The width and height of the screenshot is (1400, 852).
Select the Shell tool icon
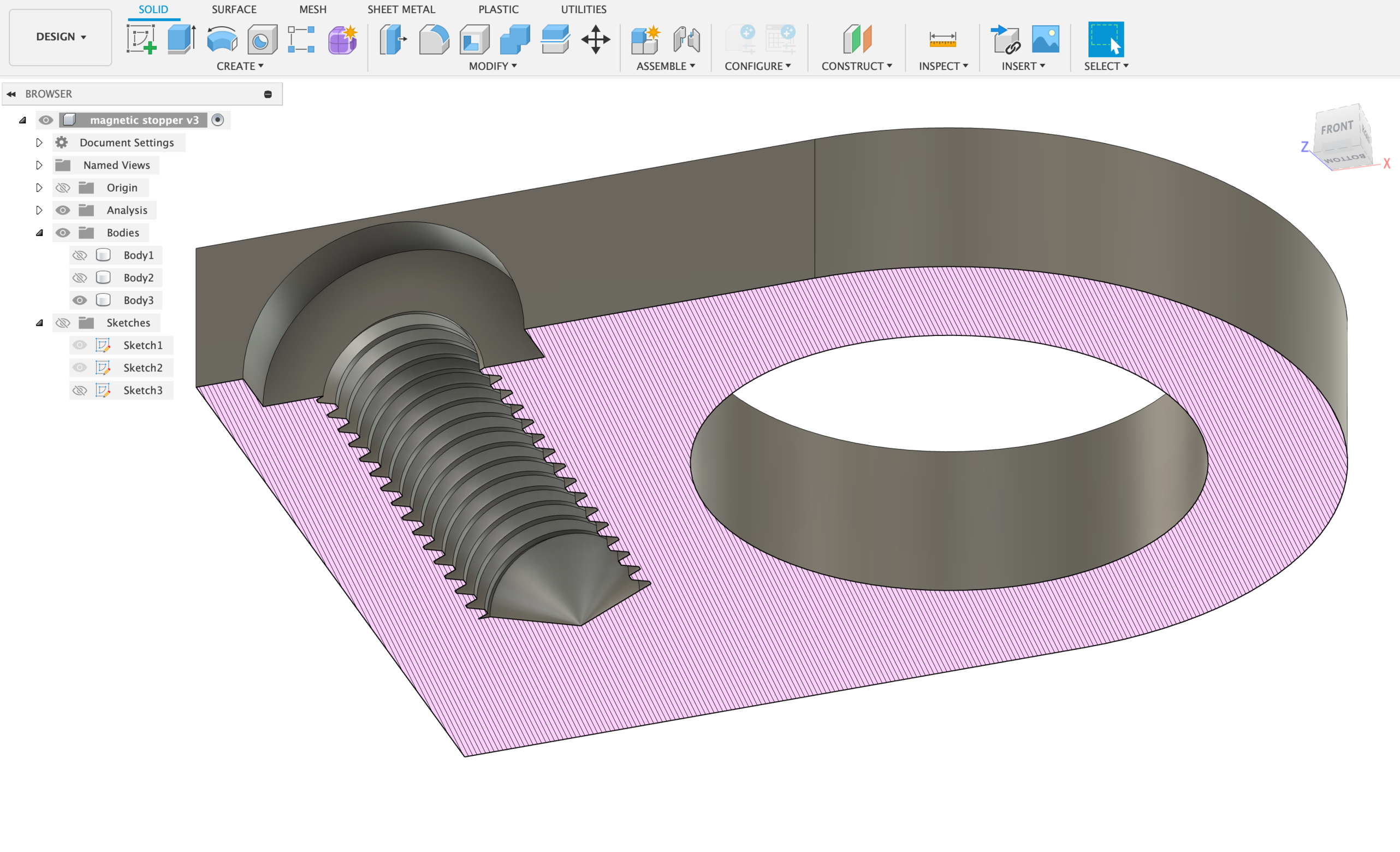tap(474, 39)
